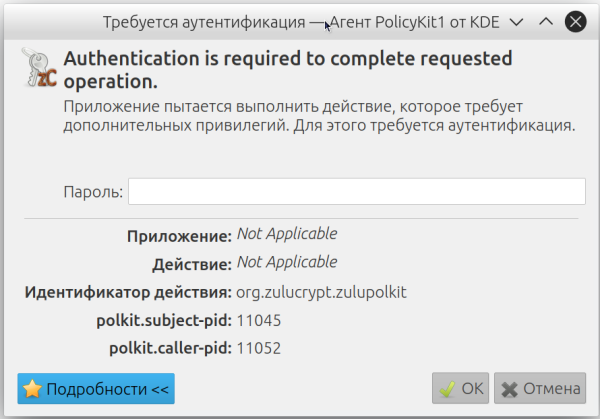Click the zuluCrypt keys icon
This screenshot has height=419, width=600.
click(39, 71)
